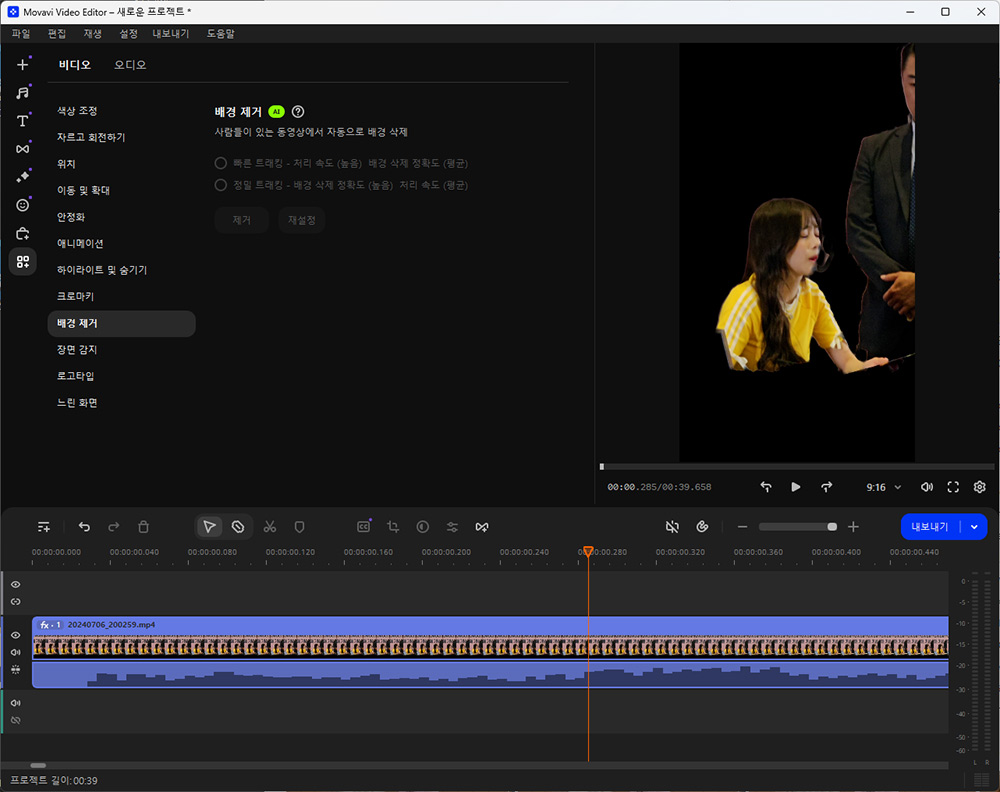Delete the selected clip with trash icon
Viewport: 1000px width, 792px height.
143,527
